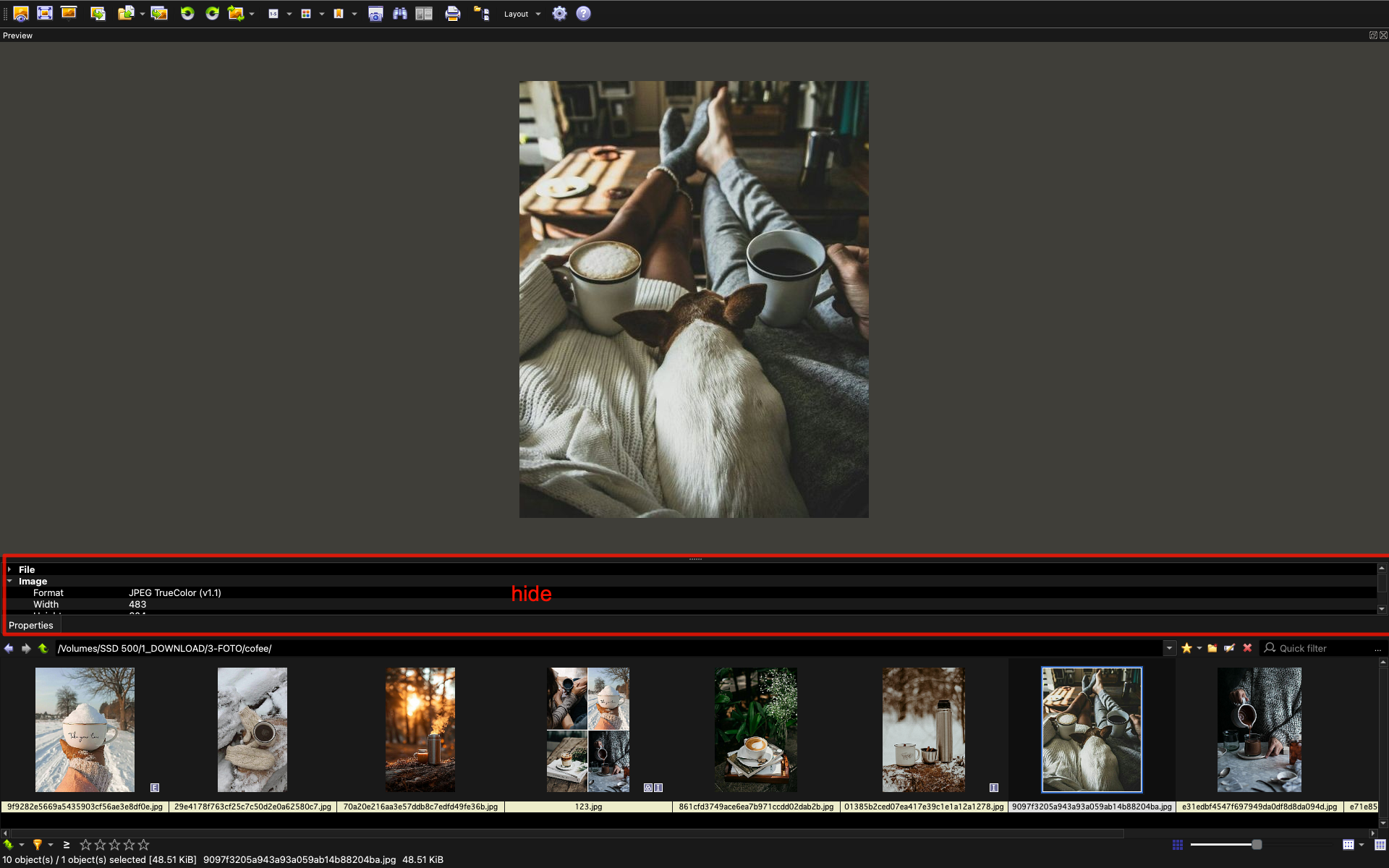Click the Favorites star icon
The height and width of the screenshot is (868, 1389).
click(1186, 648)
